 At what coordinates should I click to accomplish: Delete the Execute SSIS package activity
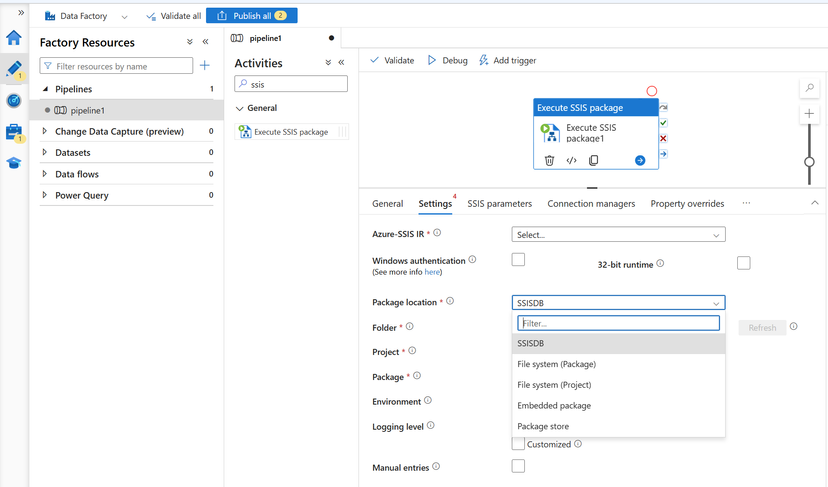(x=549, y=160)
